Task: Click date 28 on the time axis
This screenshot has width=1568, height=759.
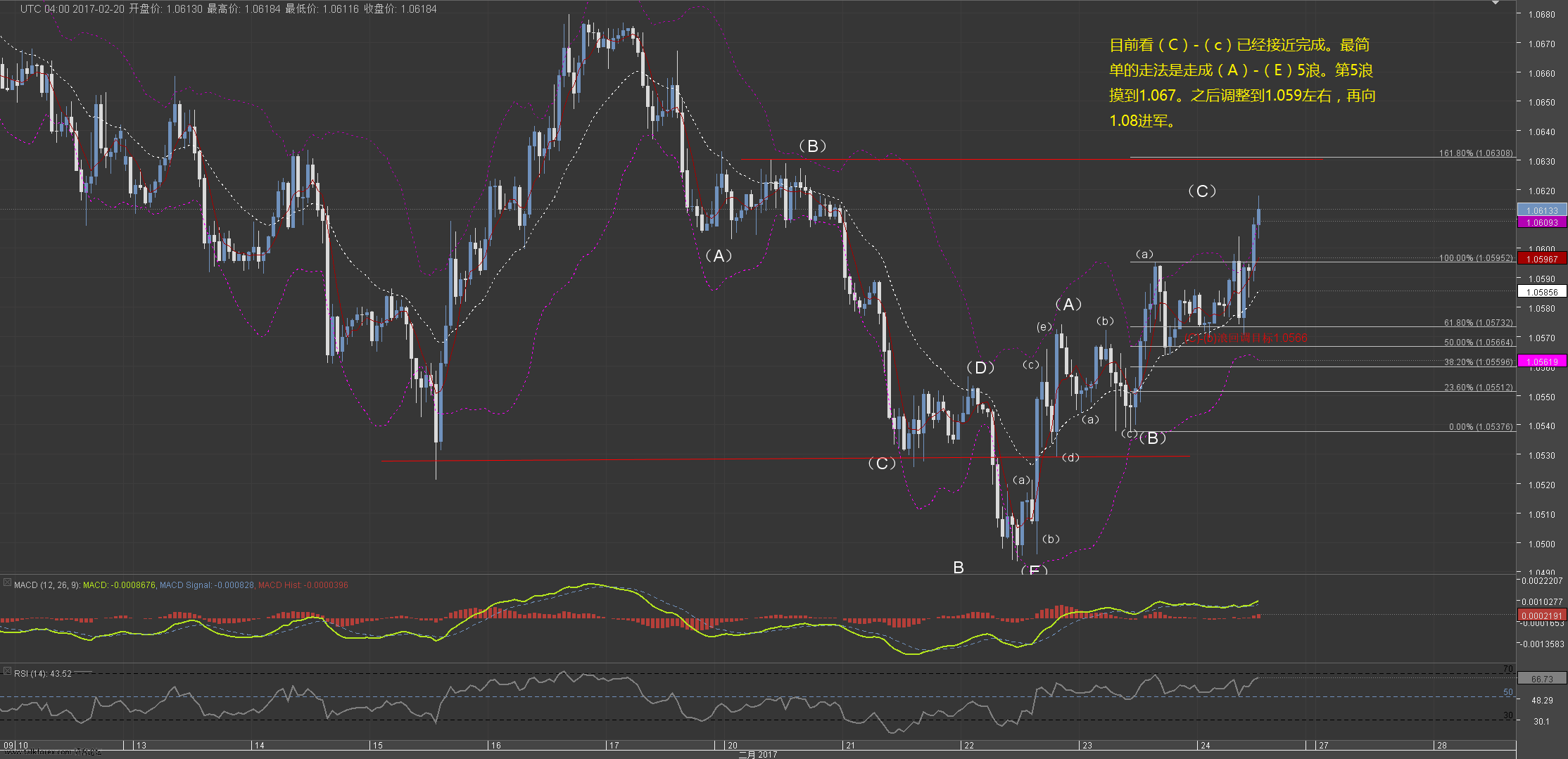Action: click(1442, 745)
